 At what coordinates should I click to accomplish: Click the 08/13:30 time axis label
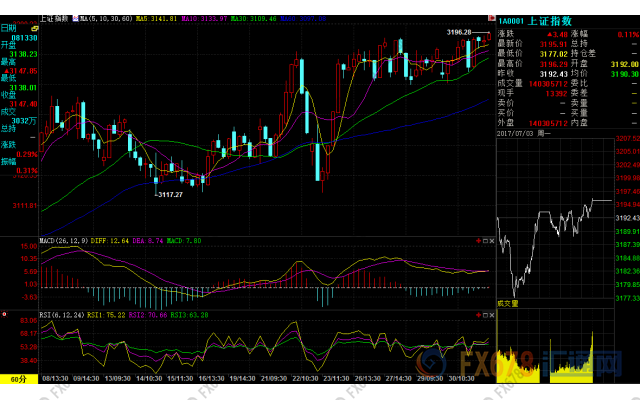click(x=55, y=378)
